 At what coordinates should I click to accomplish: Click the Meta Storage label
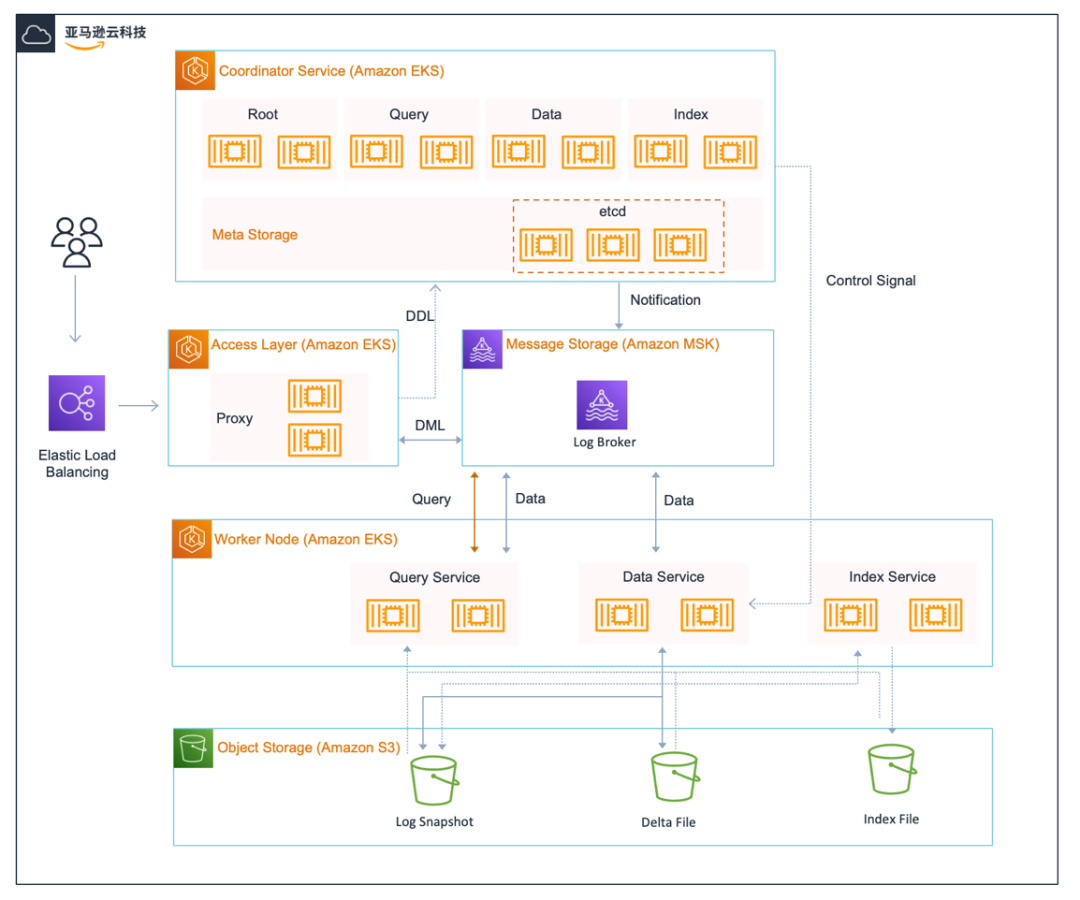pos(255,235)
